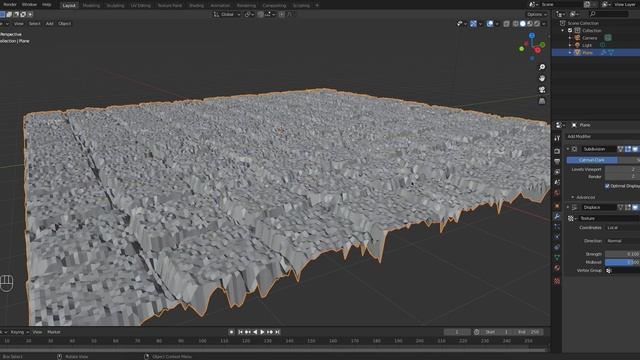This screenshot has height=360, width=640.
Task: Open the viewport Add menu
Action: pyautogui.click(x=49, y=24)
